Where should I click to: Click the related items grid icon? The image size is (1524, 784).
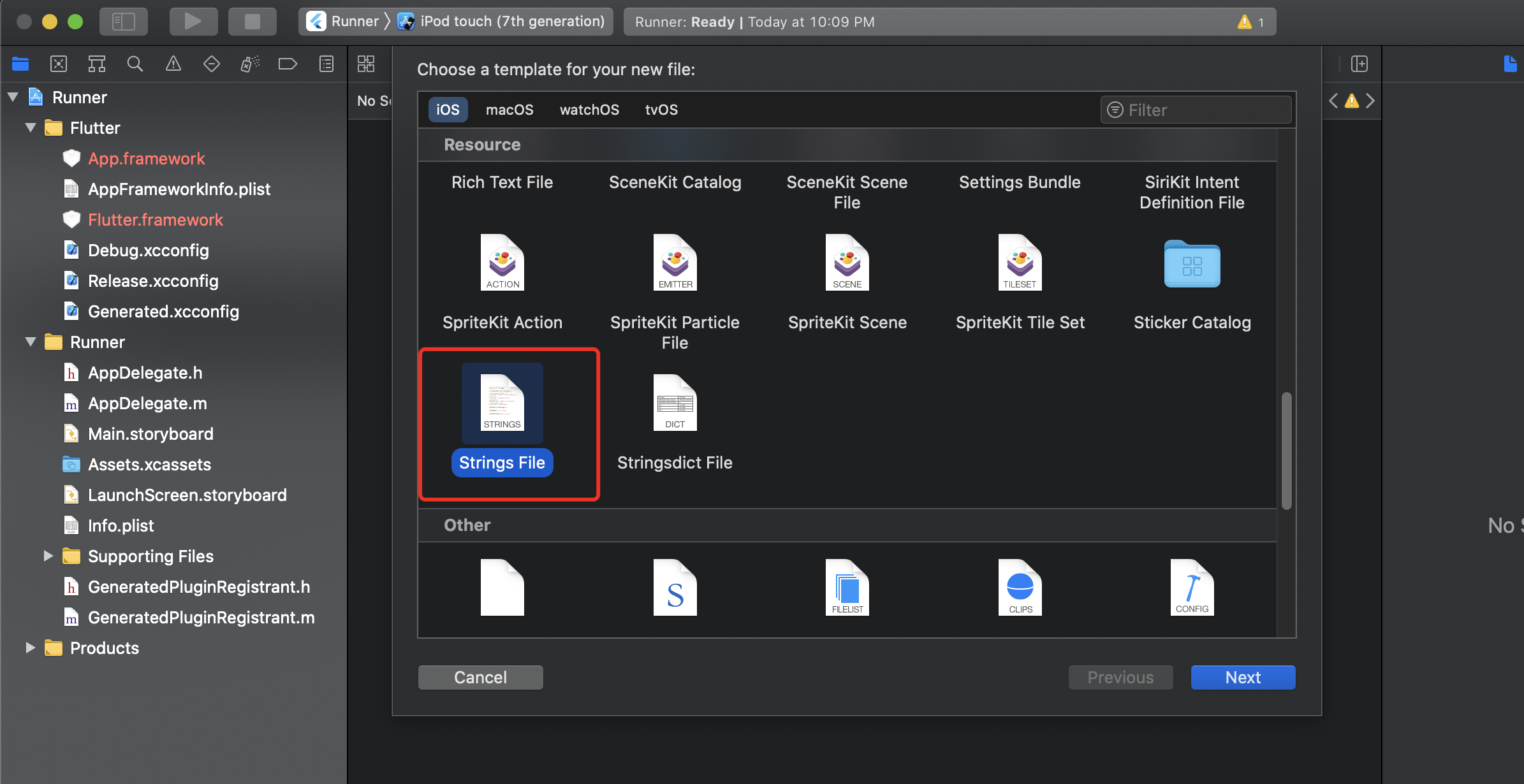click(366, 64)
